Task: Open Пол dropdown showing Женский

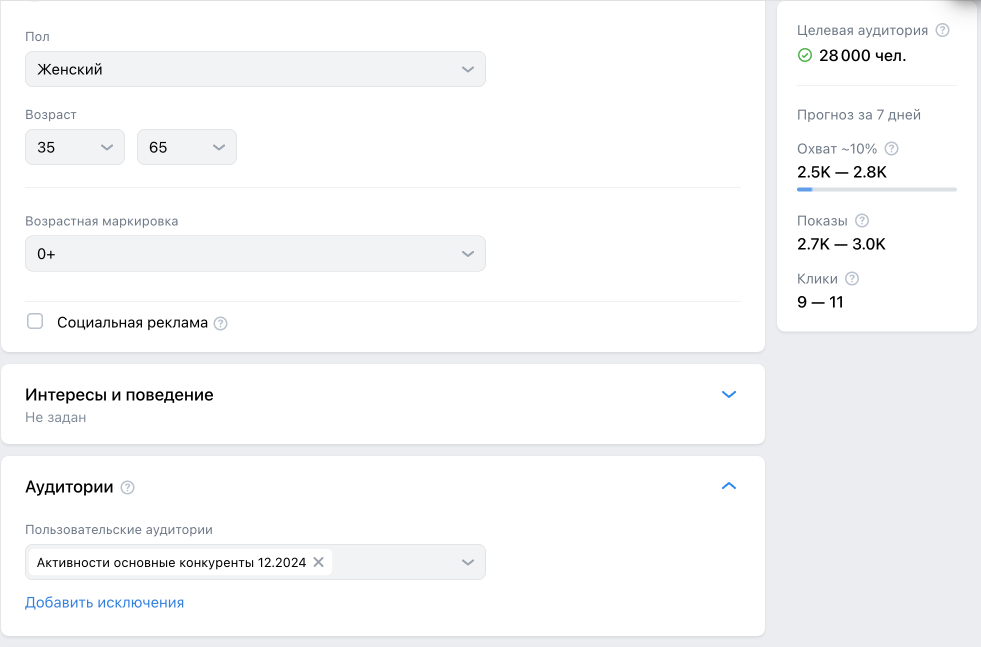Action: [255, 69]
